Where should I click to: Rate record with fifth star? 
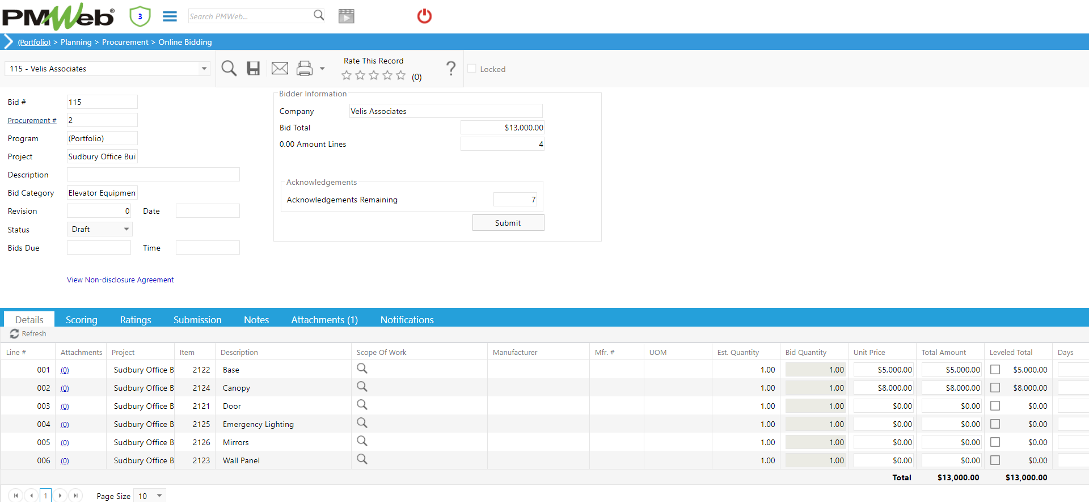(400, 76)
